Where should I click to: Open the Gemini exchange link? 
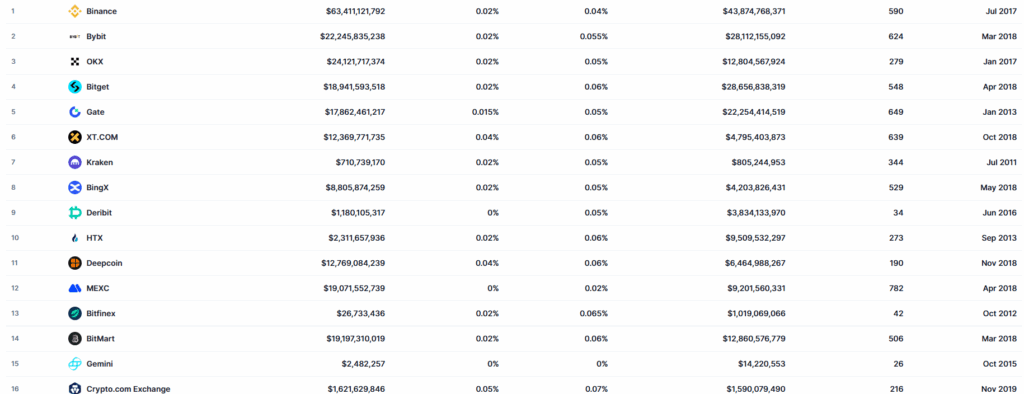[99, 363]
